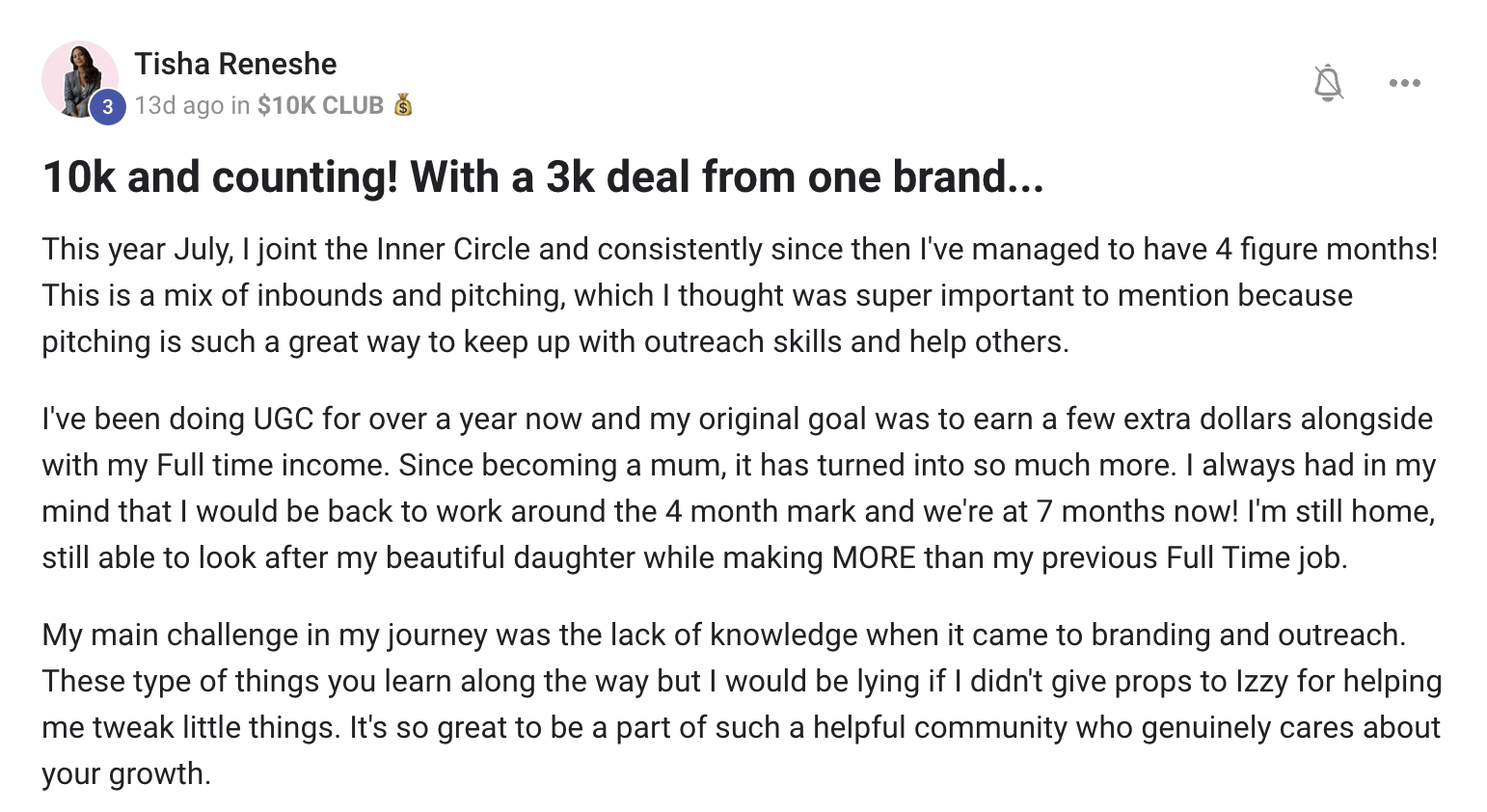Click the line starting "This year July"
1487x812 pixels.
click(740, 249)
